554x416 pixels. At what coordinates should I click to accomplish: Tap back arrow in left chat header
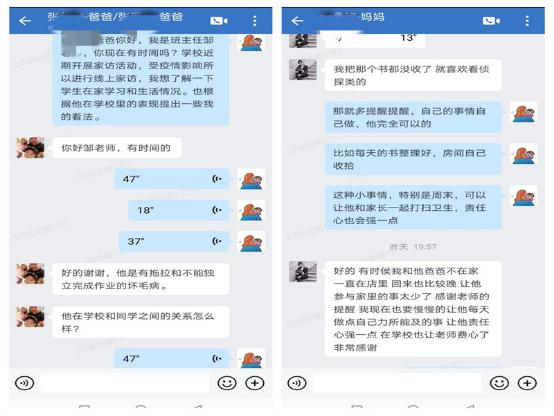(25, 21)
